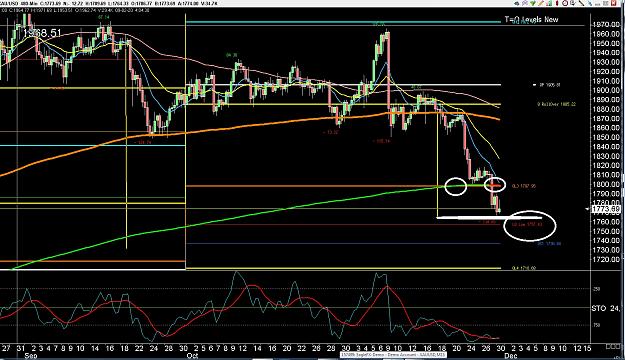Click the 750 label on the stochastic scale

point(597,325)
